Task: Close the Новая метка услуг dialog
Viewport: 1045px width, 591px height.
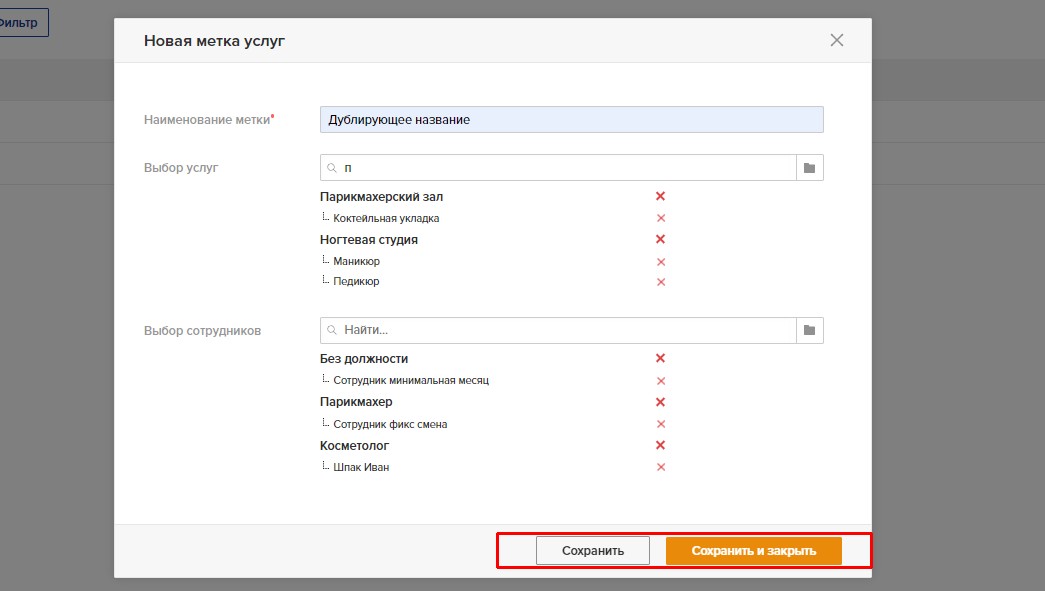Action: (x=836, y=40)
